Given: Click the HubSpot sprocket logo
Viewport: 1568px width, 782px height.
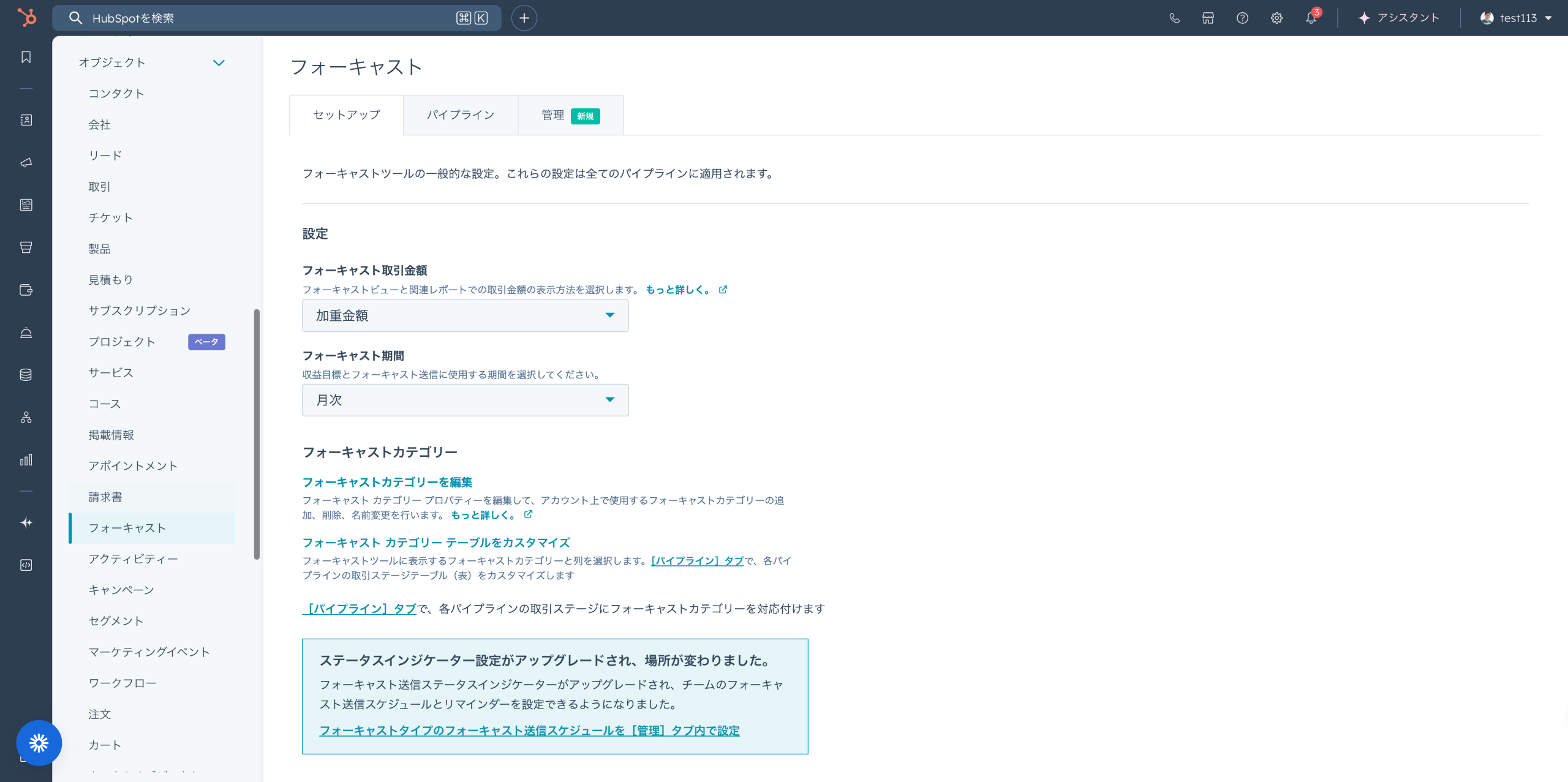Looking at the screenshot, I should (26, 17).
